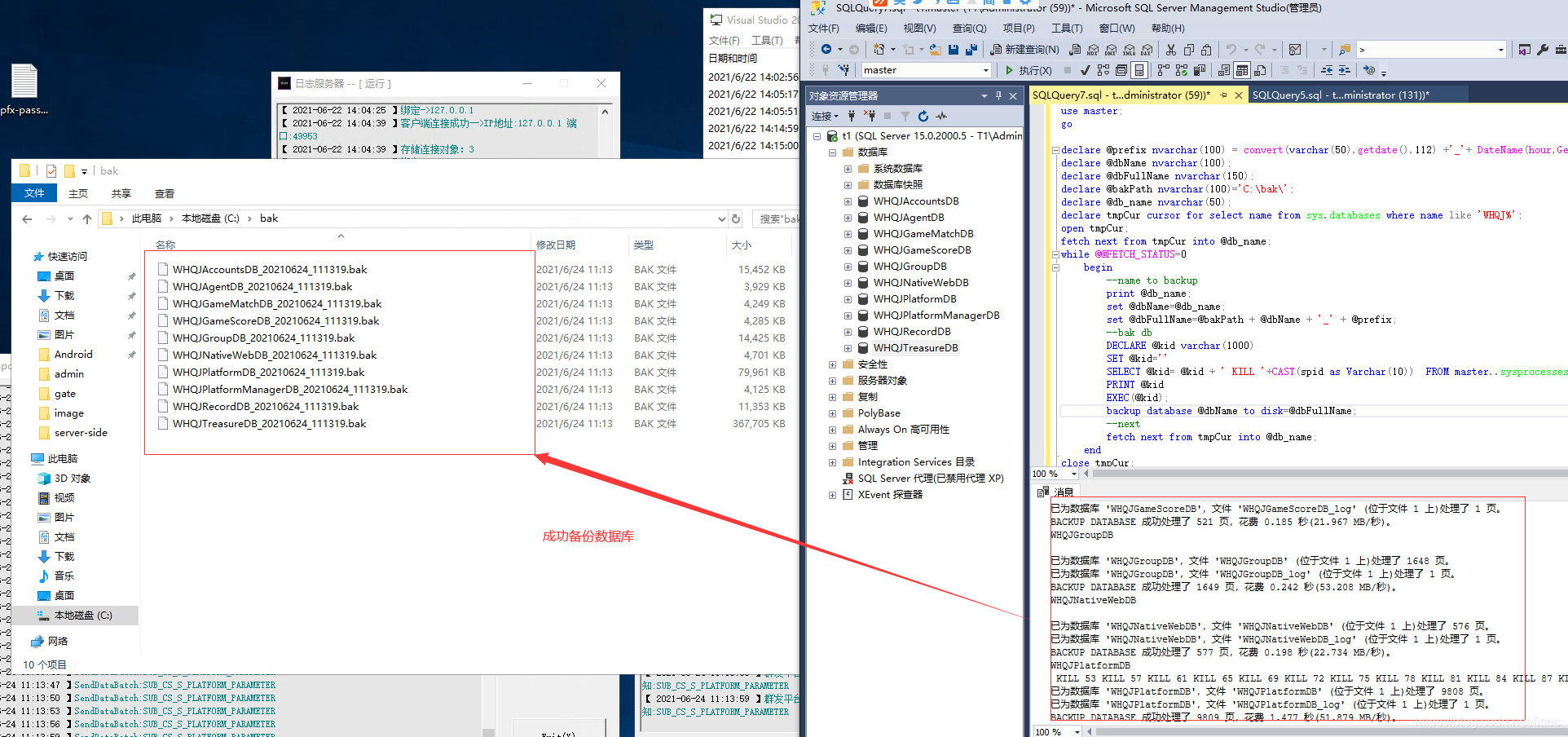
Task: Click the MDX query icon in SSMS toolbar
Action: (1093, 50)
